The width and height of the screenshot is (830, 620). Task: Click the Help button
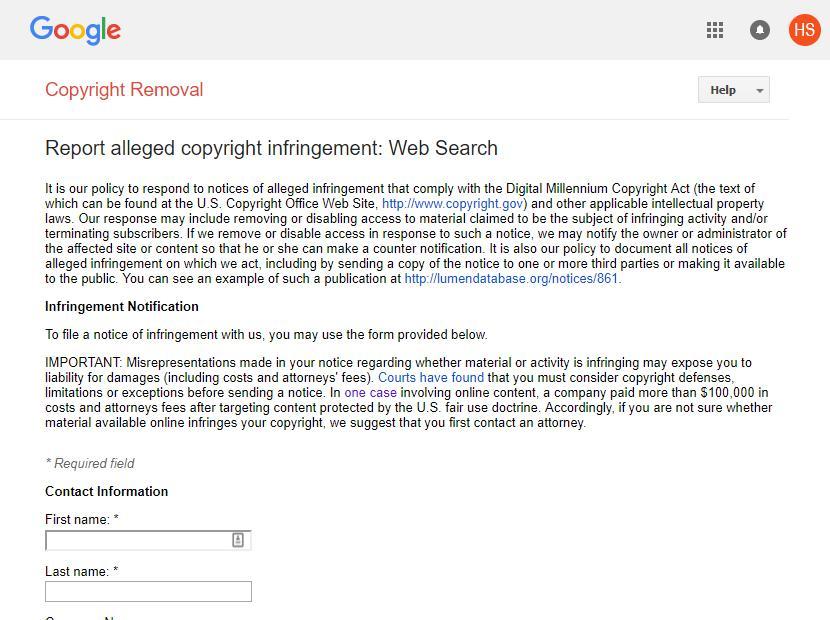(722, 89)
